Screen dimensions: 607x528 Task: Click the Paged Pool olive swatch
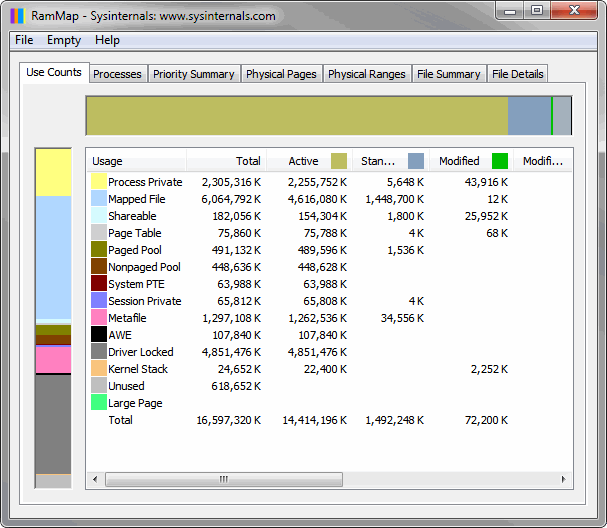(99, 249)
